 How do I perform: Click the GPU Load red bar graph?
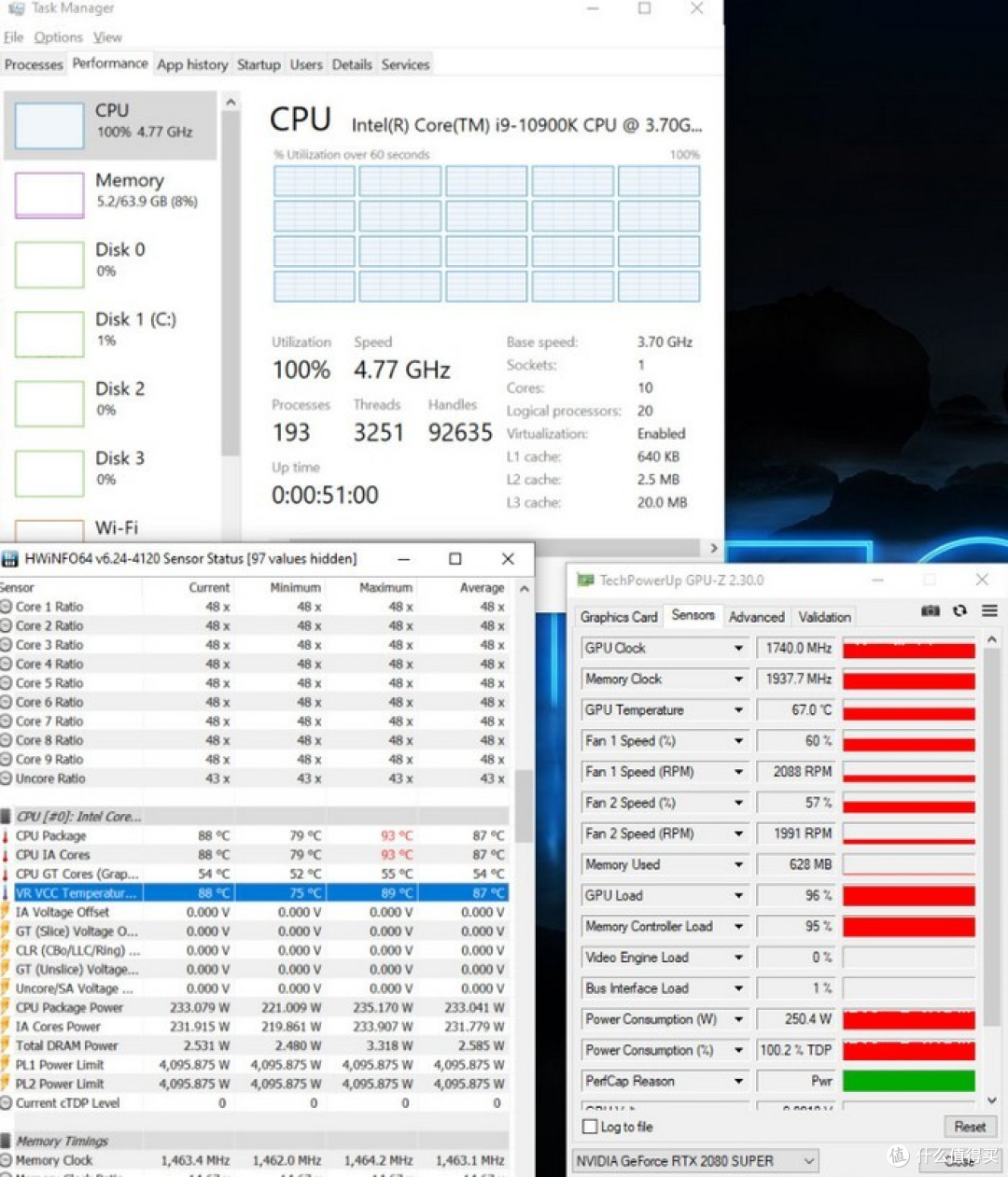(x=908, y=895)
